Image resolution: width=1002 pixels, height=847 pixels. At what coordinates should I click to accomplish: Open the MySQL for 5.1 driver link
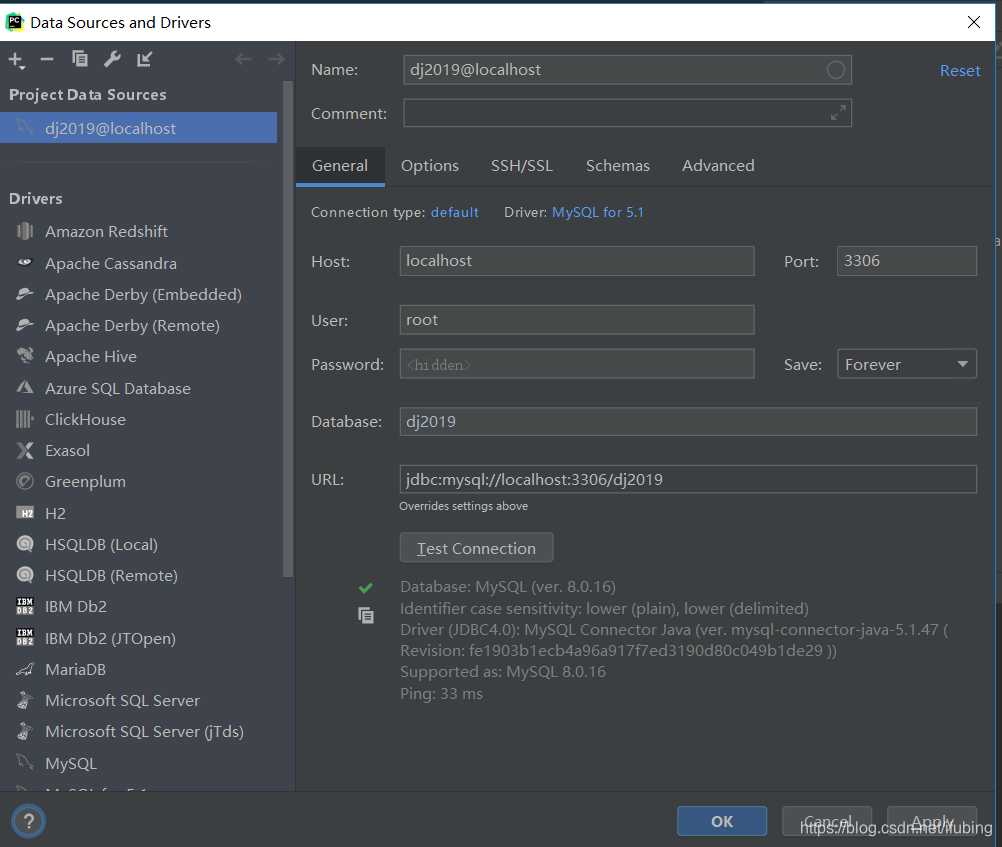coord(598,212)
